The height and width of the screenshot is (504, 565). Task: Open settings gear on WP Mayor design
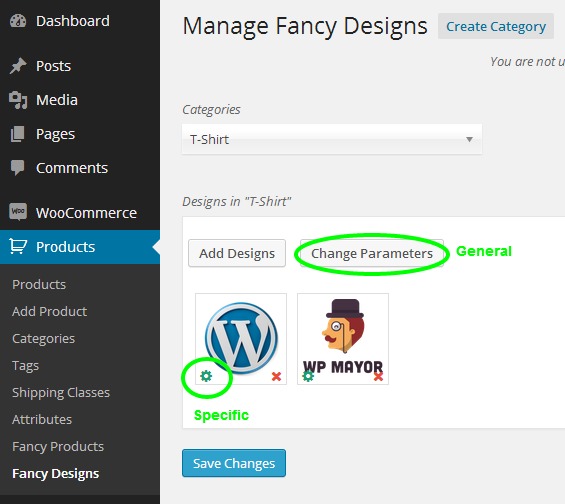click(x=308, y=376)
